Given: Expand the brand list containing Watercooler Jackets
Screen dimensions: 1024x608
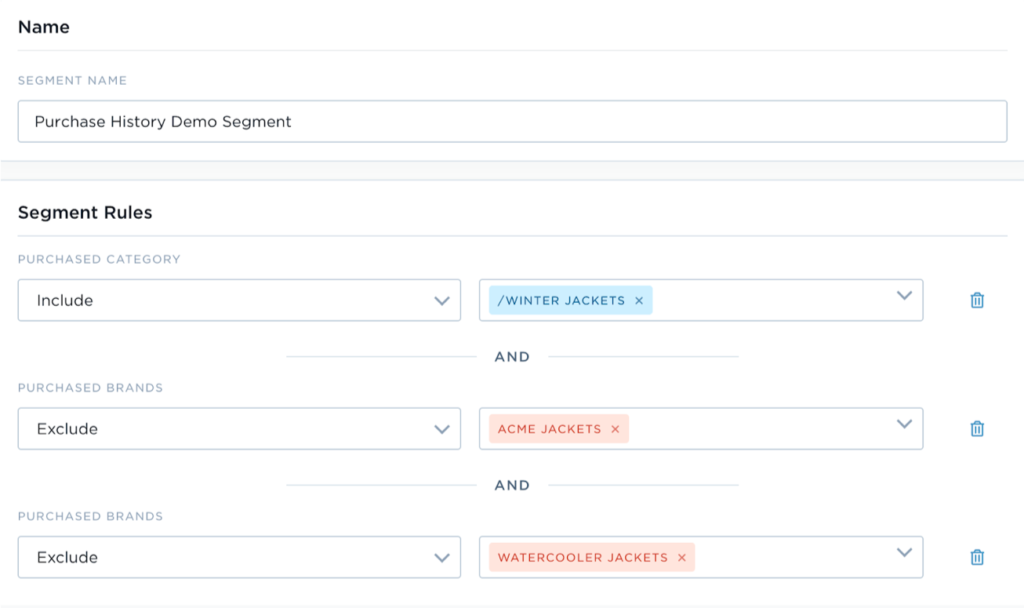Looking at the screenshot, I should click(904, 552).
